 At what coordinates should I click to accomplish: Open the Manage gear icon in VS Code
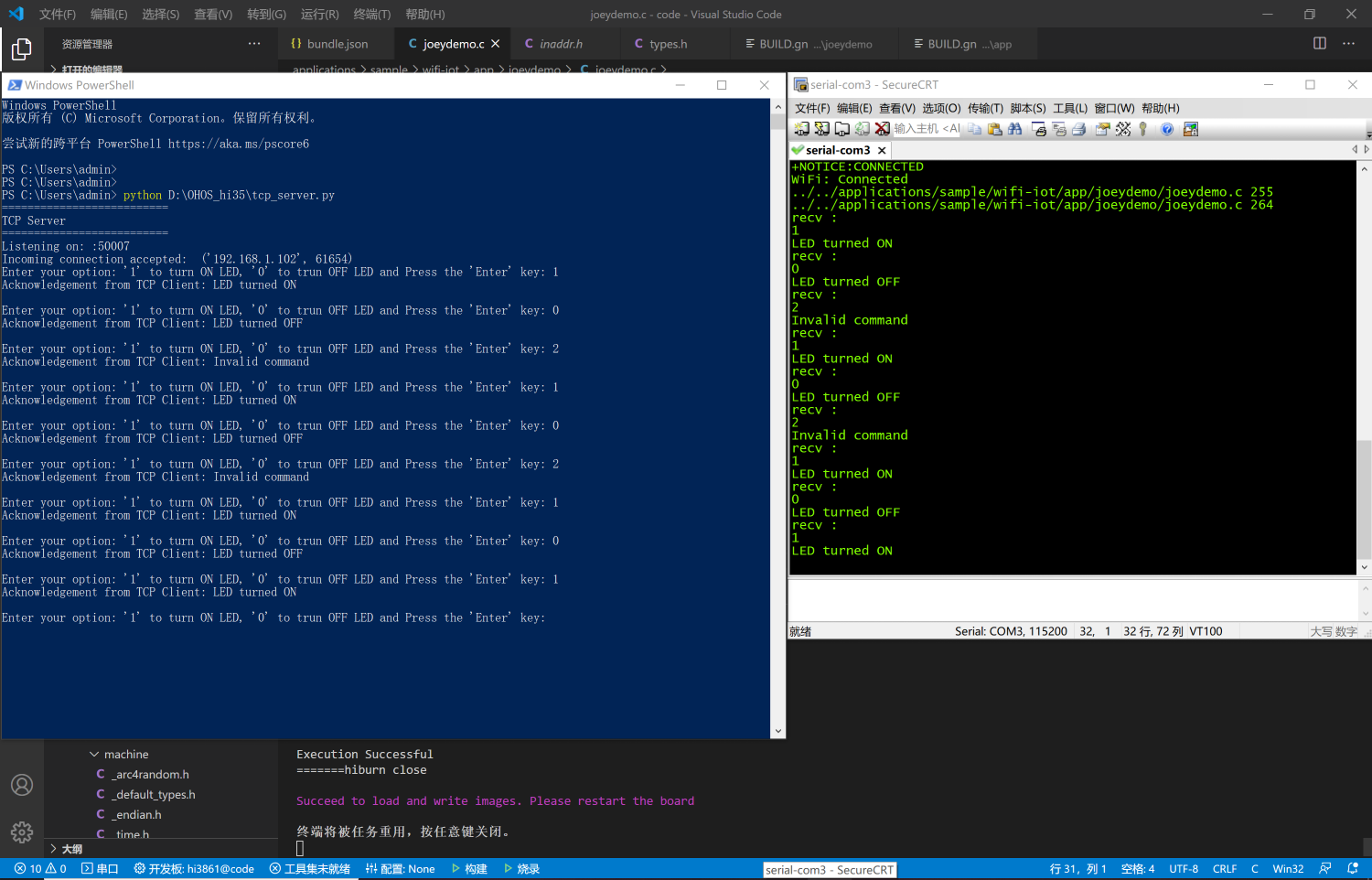pyautogui.click(x=22, y=832)
